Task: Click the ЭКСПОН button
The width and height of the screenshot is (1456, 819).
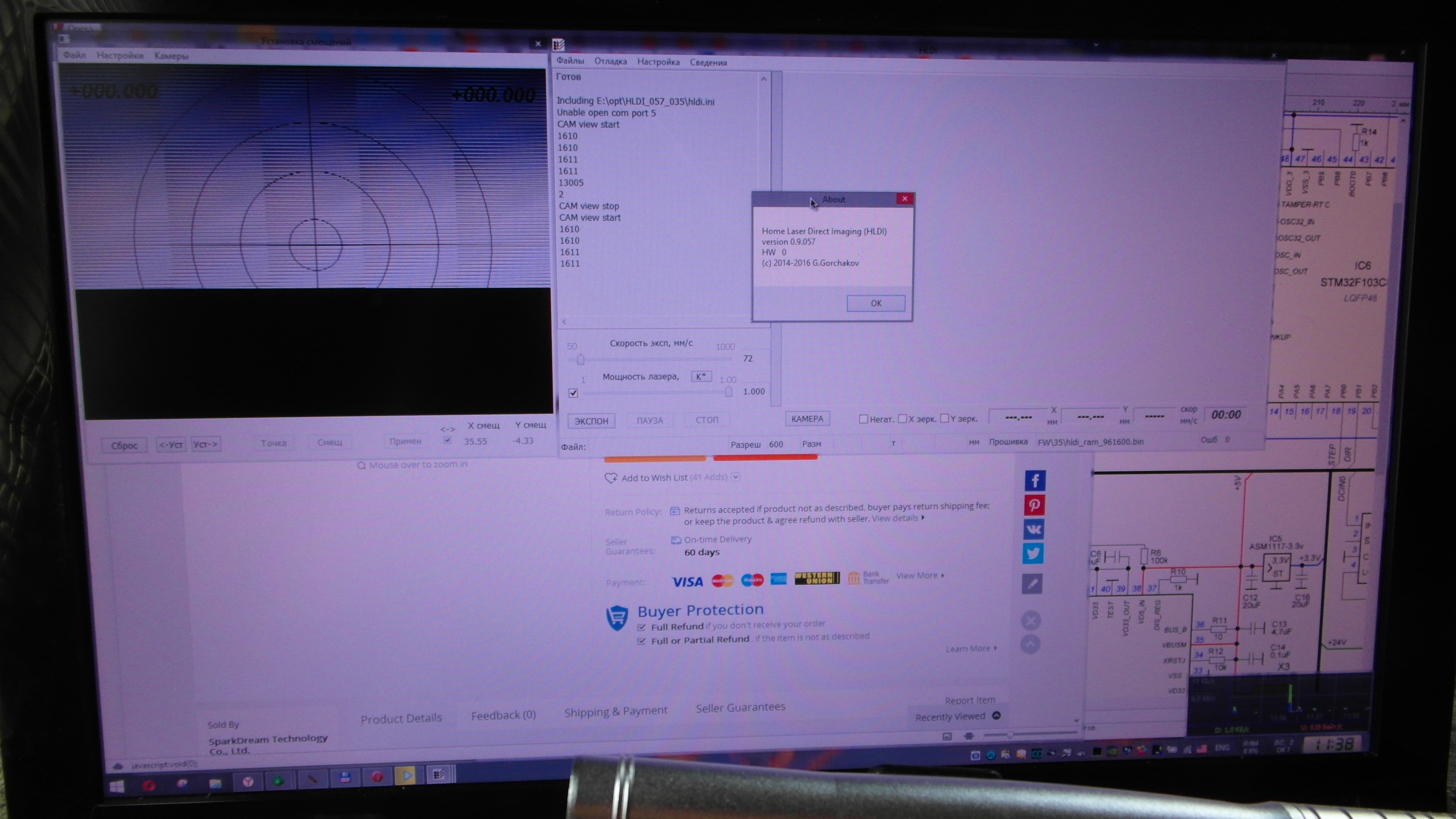Action: (x=591, y=421)
